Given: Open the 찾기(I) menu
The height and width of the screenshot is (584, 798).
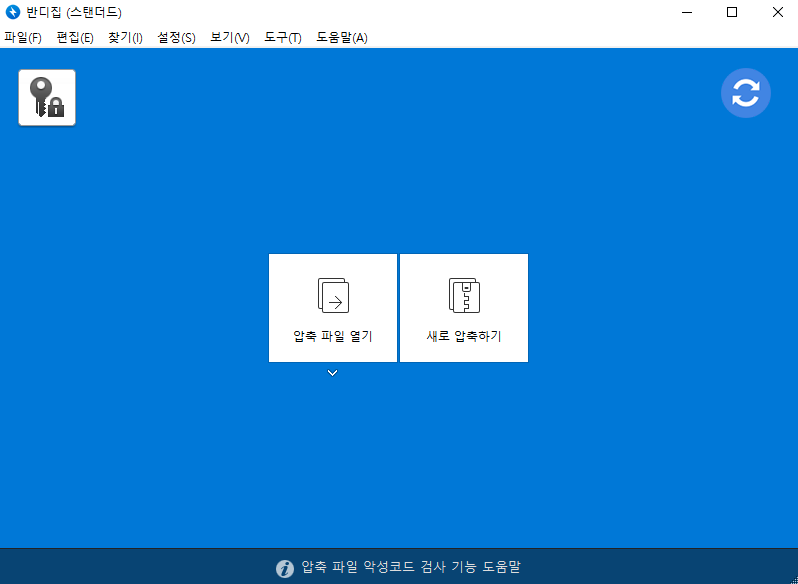Looking at the screenshot, I should (125, 38).
